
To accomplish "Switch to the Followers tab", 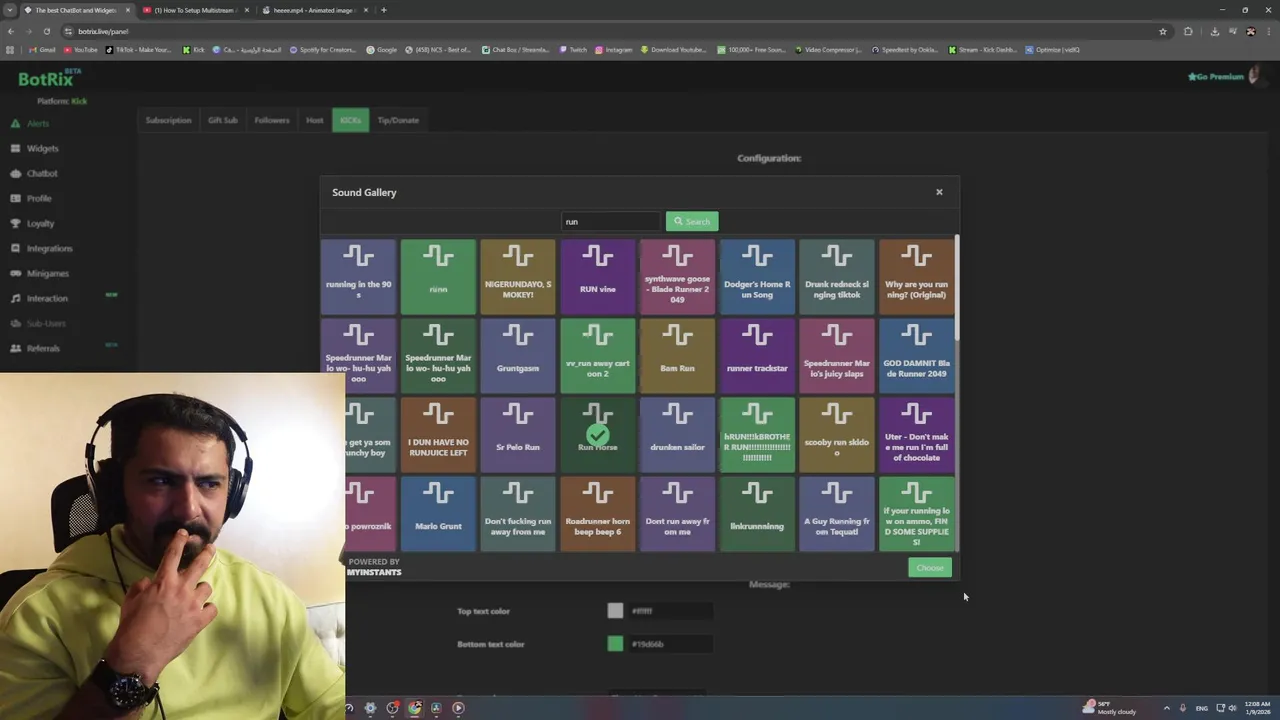I will (x=271, y=120).
